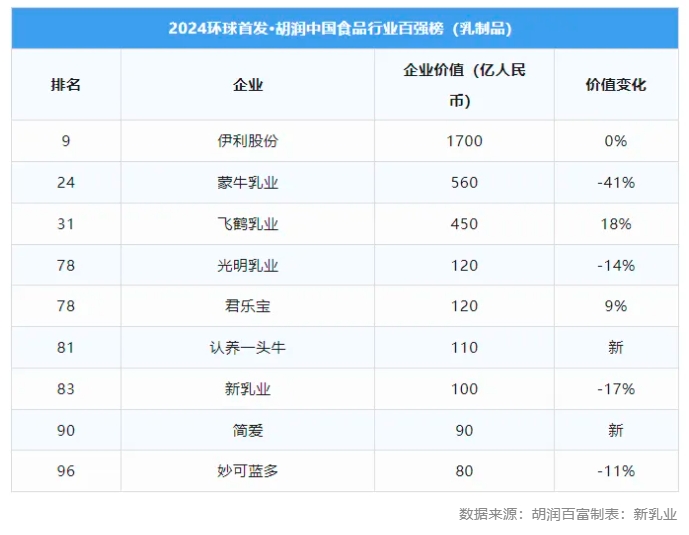689x535 pixels.
Task: Select the value 1700
Action: (x=464, y=141)
